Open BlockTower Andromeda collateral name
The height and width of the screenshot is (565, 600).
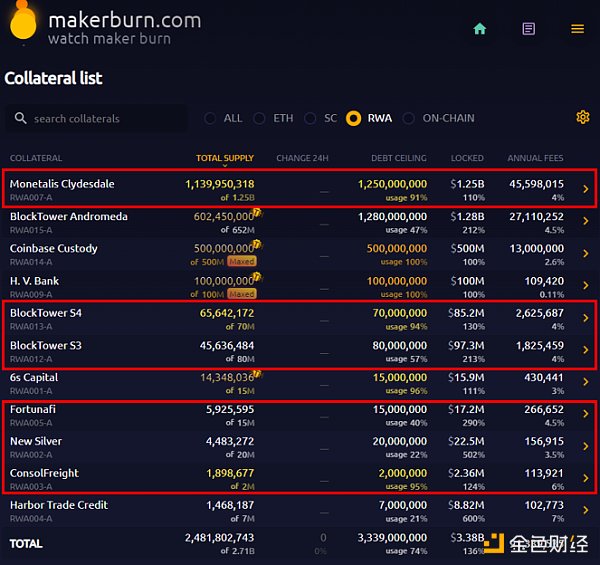pyautogui.click(x=69, y=217)
